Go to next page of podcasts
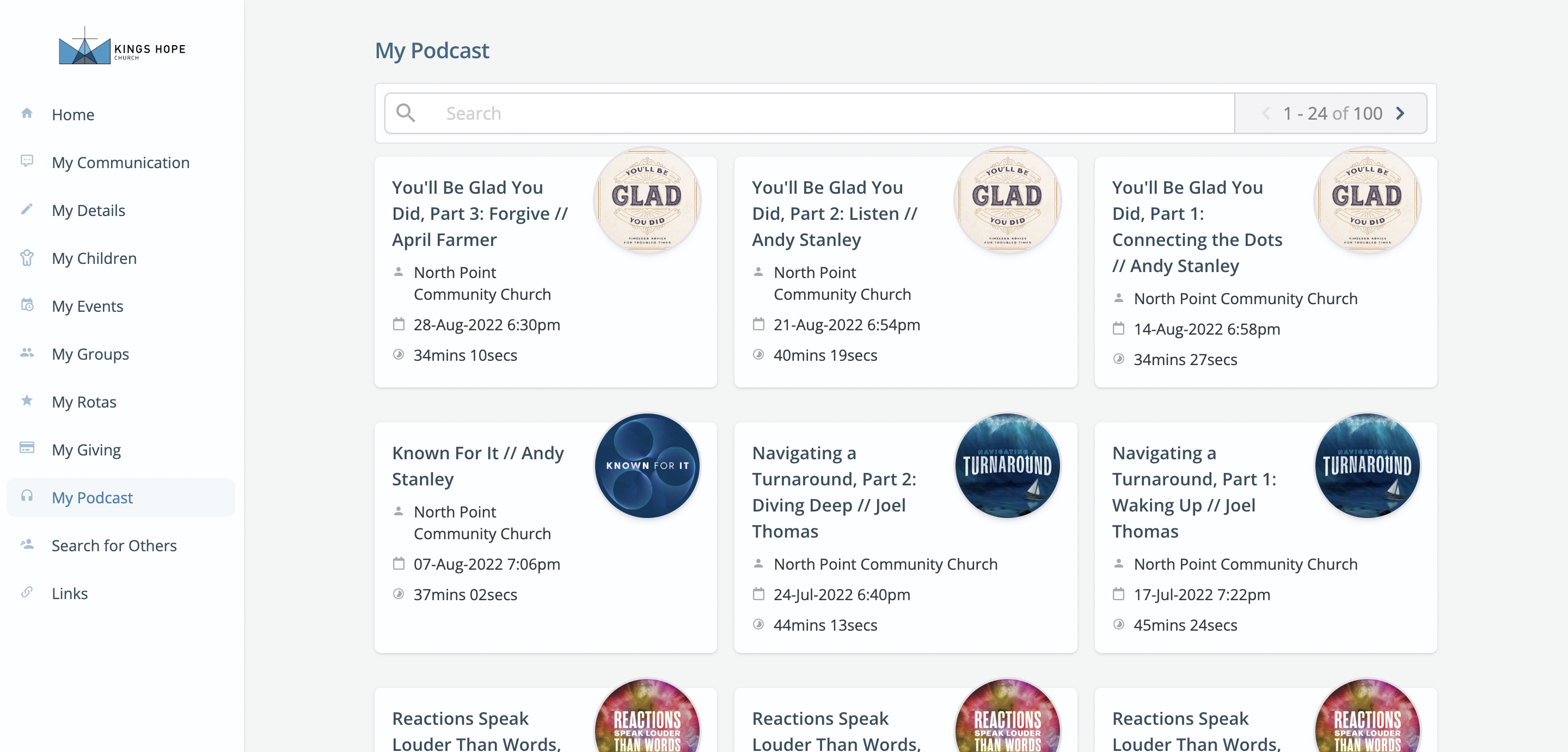The image size is (1568, 752). pyautogui.click(x=1400, y=113)
